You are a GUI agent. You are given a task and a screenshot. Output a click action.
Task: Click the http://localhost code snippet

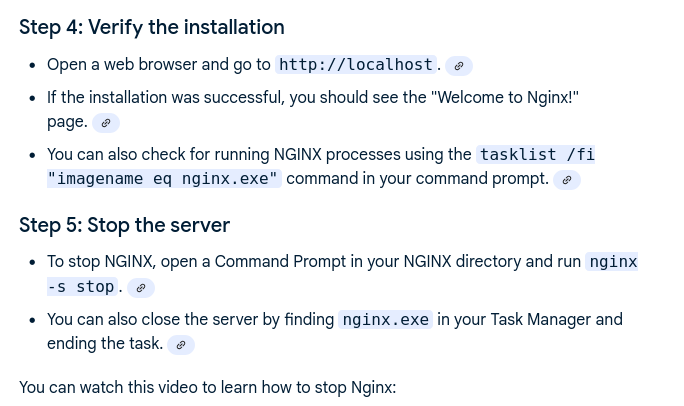[356, 65]
